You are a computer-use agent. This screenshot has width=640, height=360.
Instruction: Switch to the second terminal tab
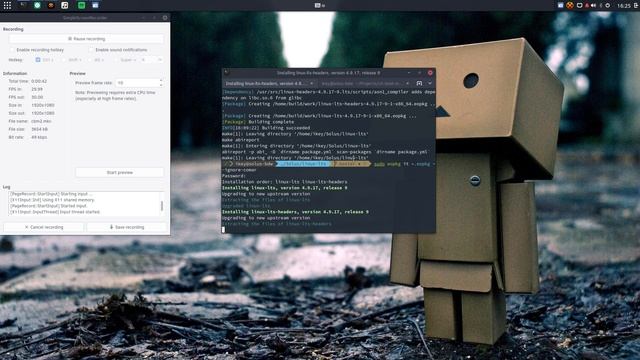364,83
